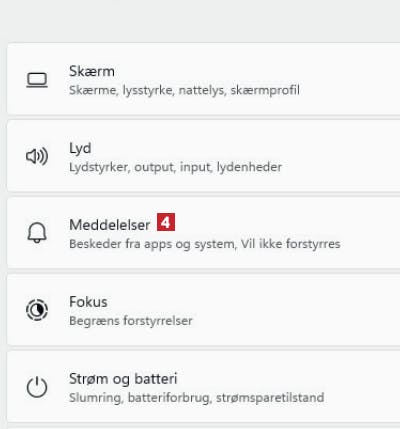This screenshot has width=400, height=429.
Task: Click the subtitle 'Begræns forstyrrelser'
Action: click(x=131, y=321)
